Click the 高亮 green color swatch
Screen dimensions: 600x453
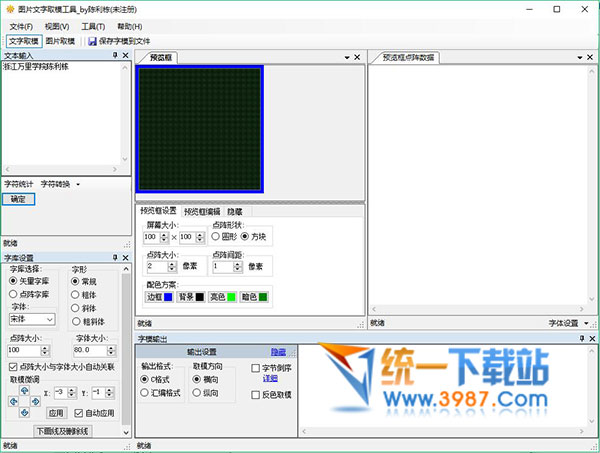(230, 297)
